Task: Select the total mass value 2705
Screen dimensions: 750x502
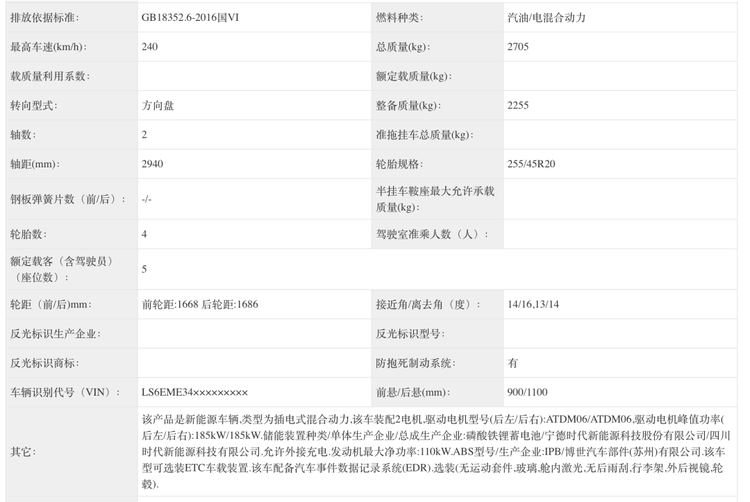Action: click(x=521, y=47)
